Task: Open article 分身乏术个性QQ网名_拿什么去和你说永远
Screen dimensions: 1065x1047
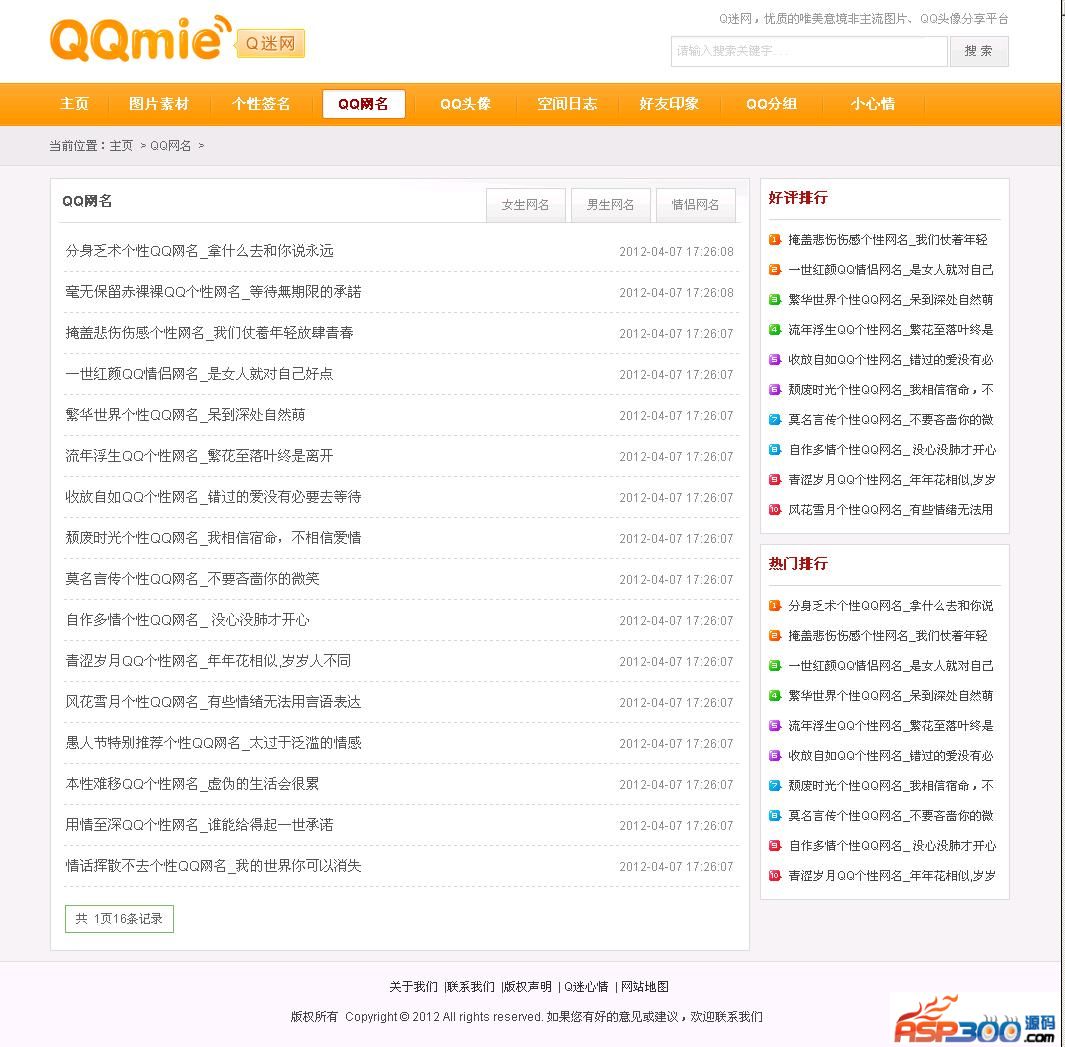Action: tap(199, 251)
